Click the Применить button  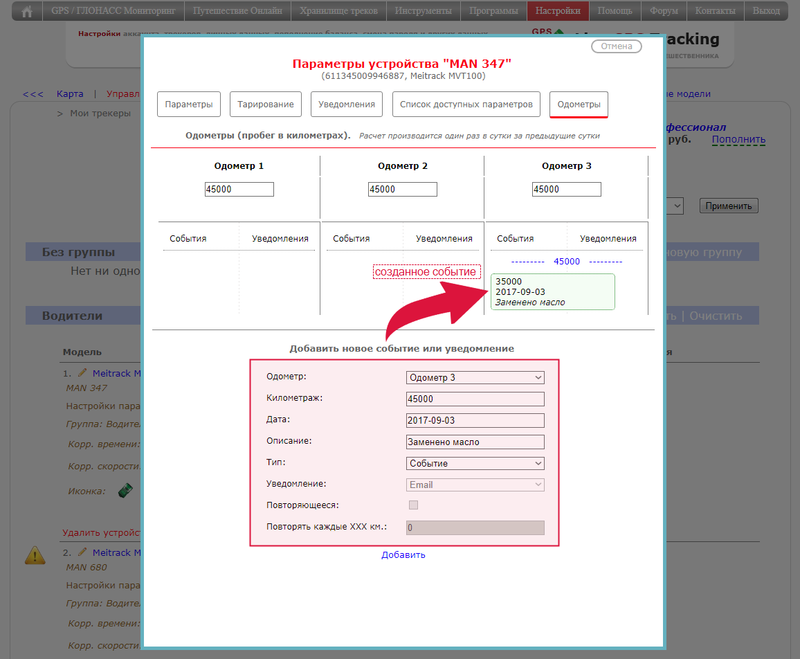point(729,206)
